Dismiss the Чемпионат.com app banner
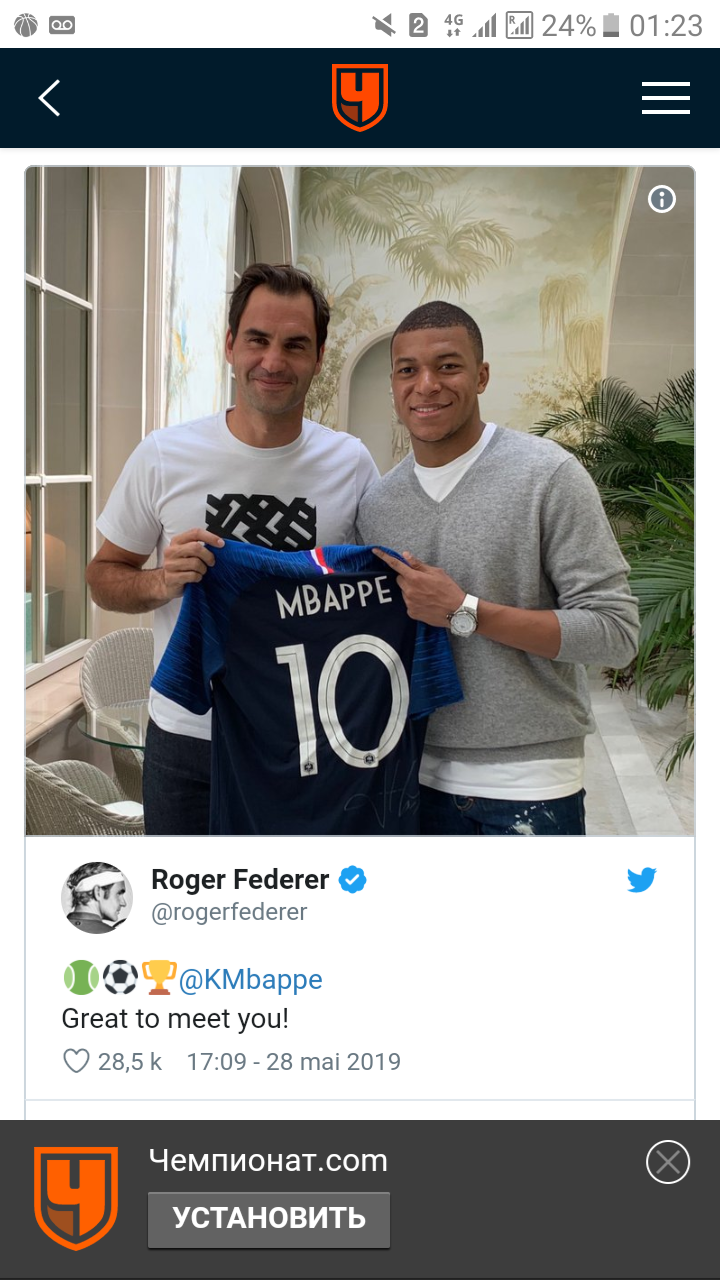 click(x=668, y=1162)
